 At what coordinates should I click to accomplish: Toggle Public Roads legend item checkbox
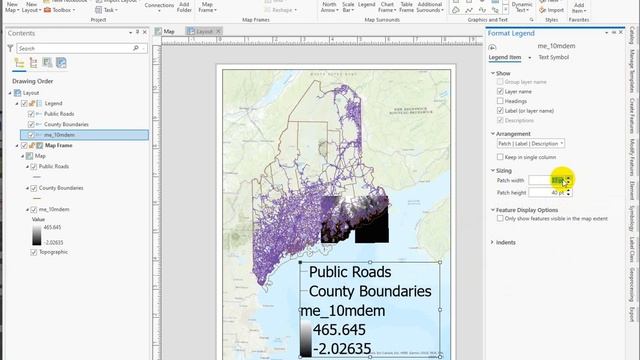(x=31, y=114)
